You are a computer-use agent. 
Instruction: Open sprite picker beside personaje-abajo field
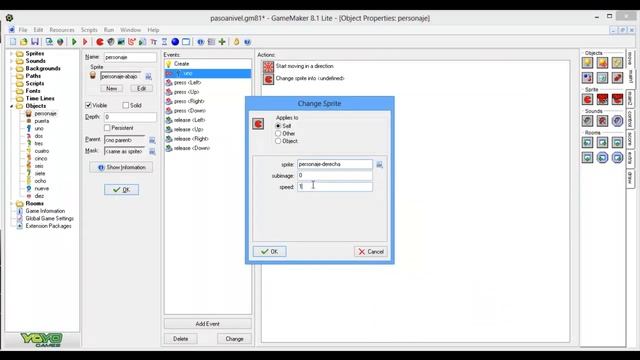tap(149, 76)
